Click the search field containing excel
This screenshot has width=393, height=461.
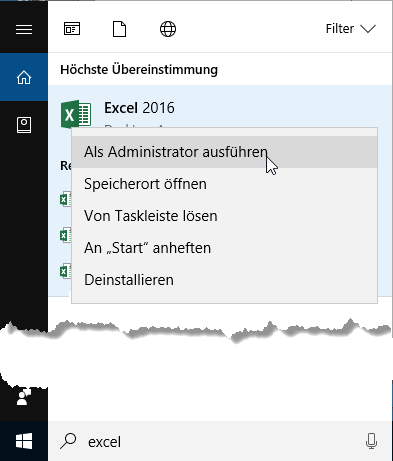220,441
